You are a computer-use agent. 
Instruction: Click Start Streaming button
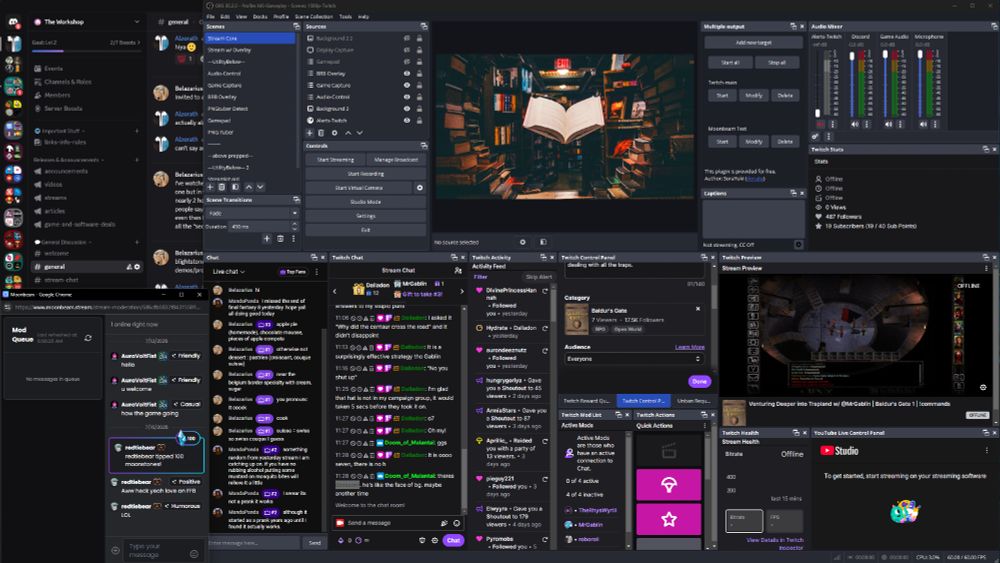coord(335,159)
